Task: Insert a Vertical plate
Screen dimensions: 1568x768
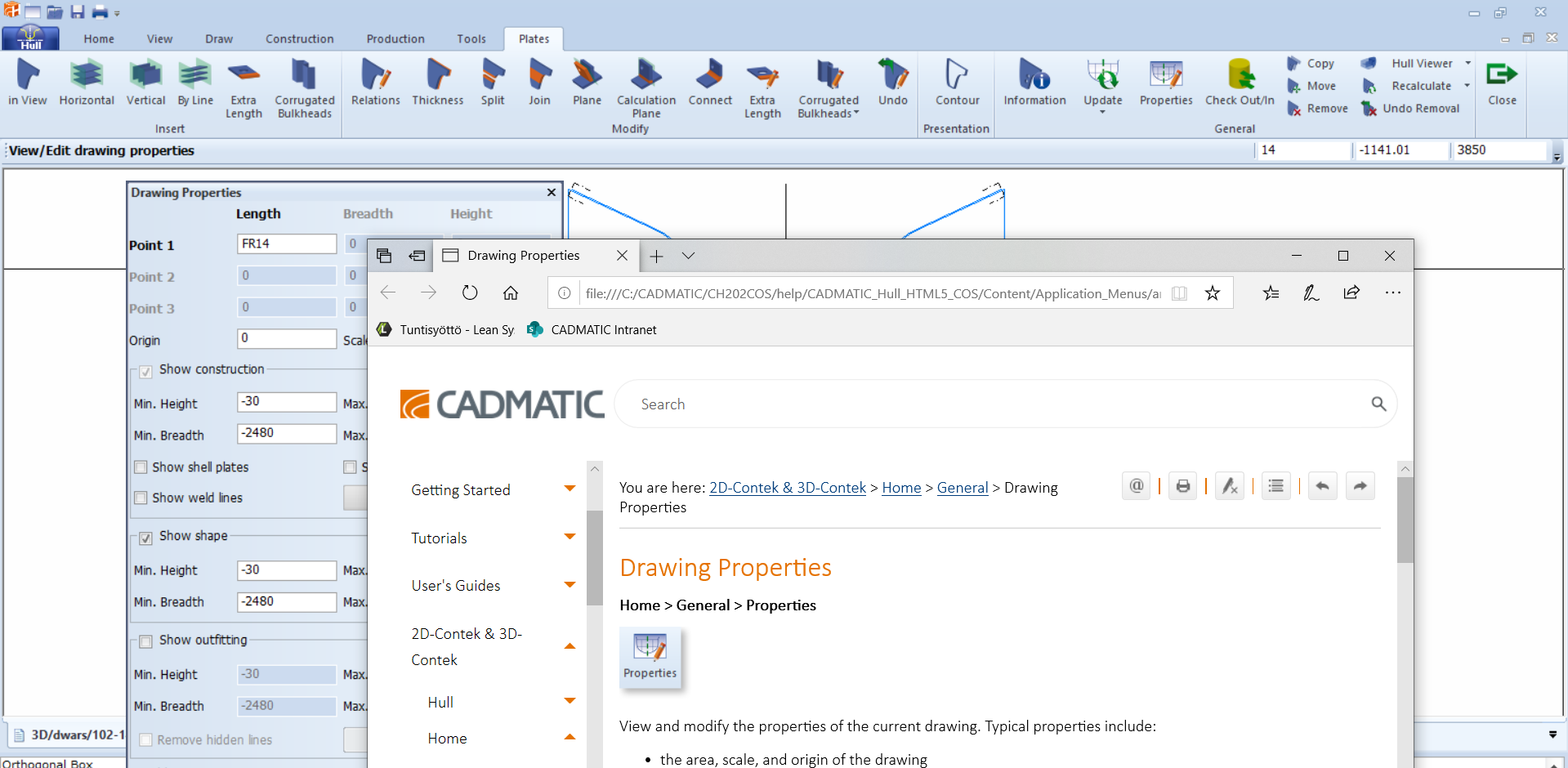Action: [x=145, y=82]
